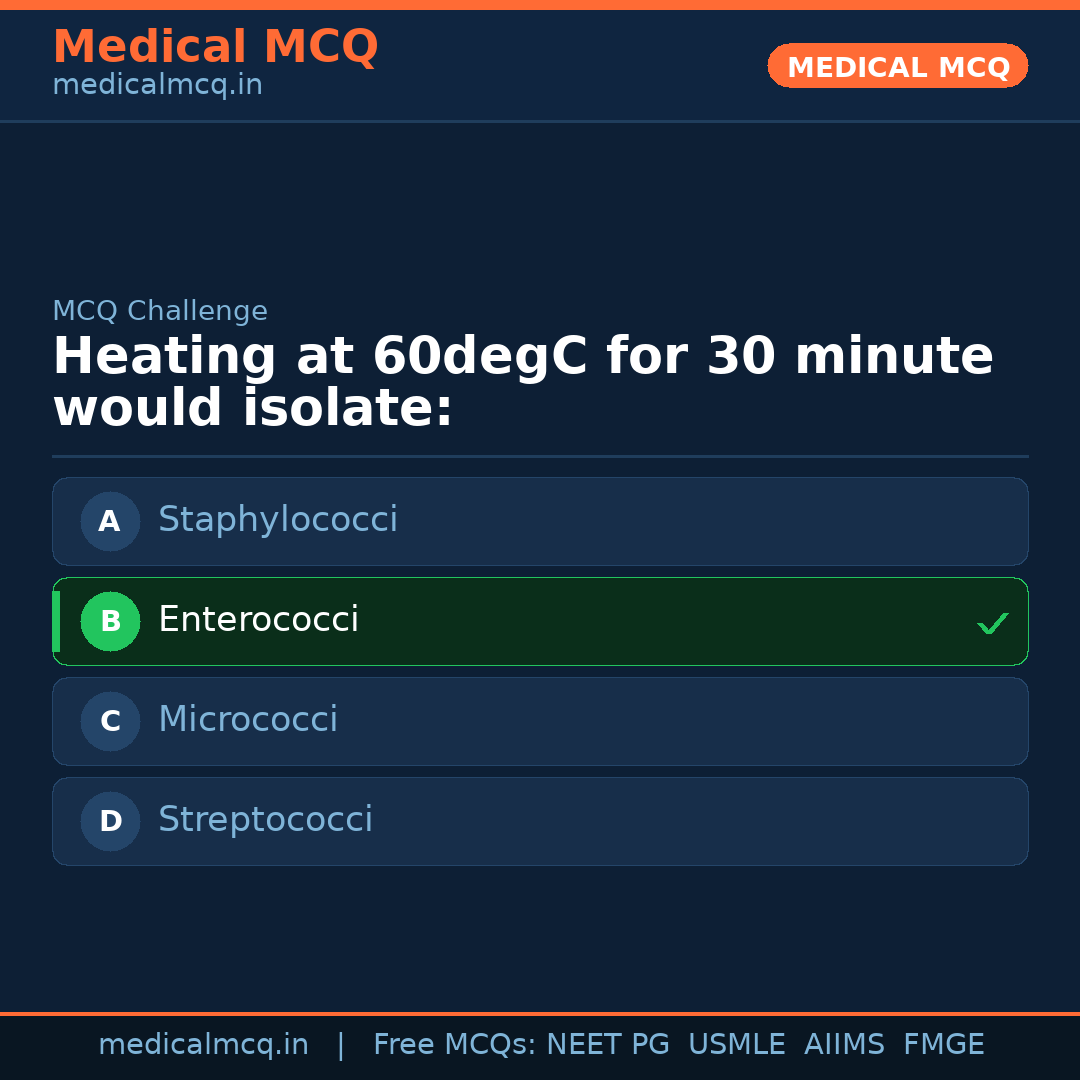The height and width of the screenshot is (1080, 1080).
Task: Click the USMLE footer label
Action: pos(736,1045)
